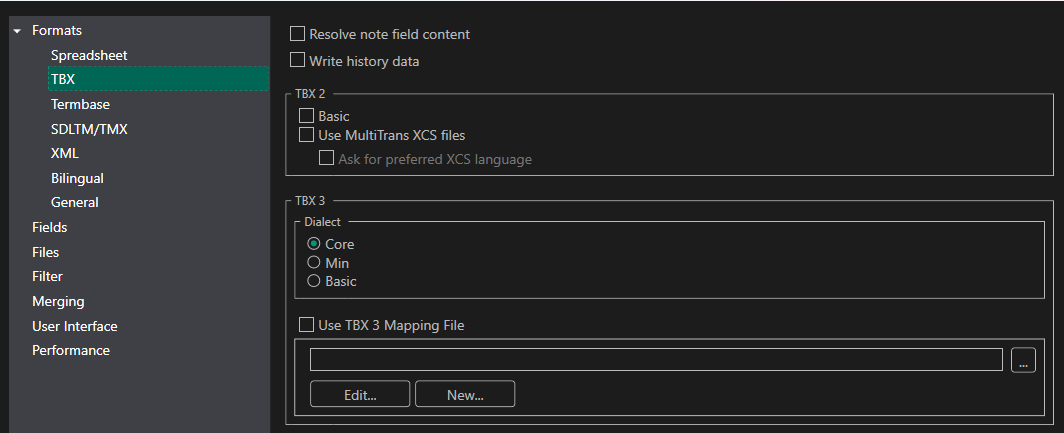The image size is (1064, 433).
Task: Open the User Interface settings page
Action: 75,326
